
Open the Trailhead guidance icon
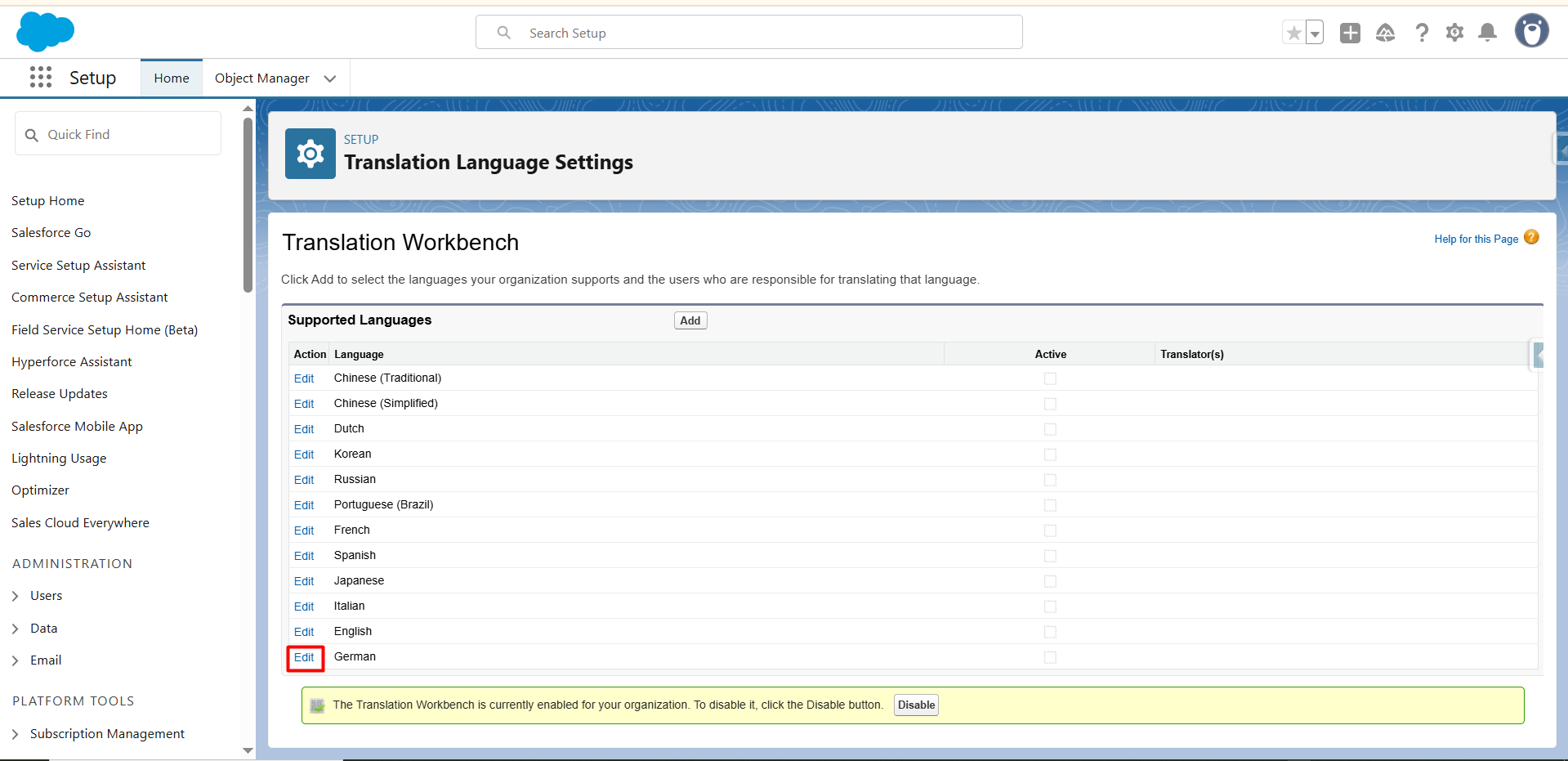click(1385, 33)
